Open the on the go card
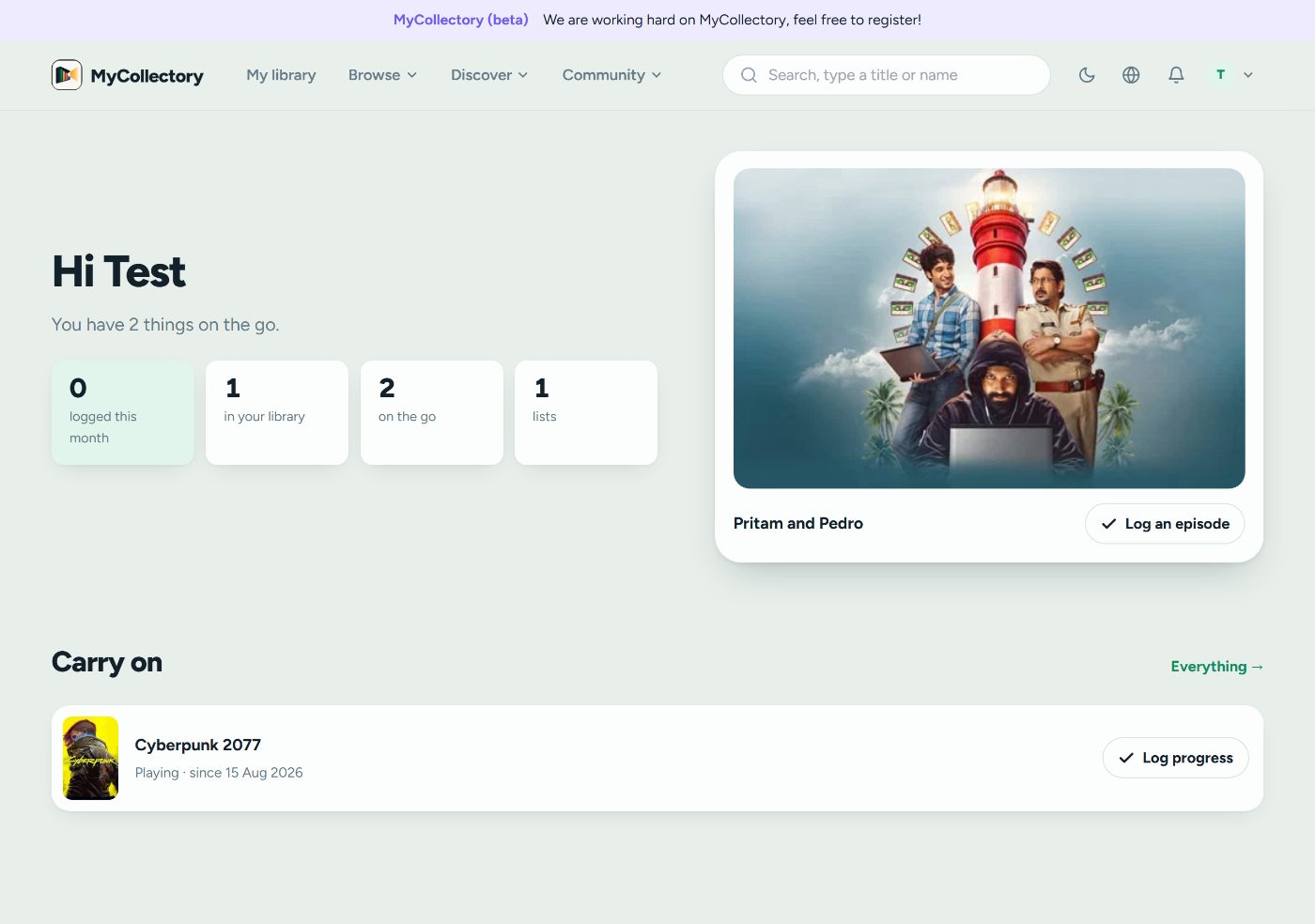The height and width of the screenshot is (924, 1315). click(x=432, y=412)
